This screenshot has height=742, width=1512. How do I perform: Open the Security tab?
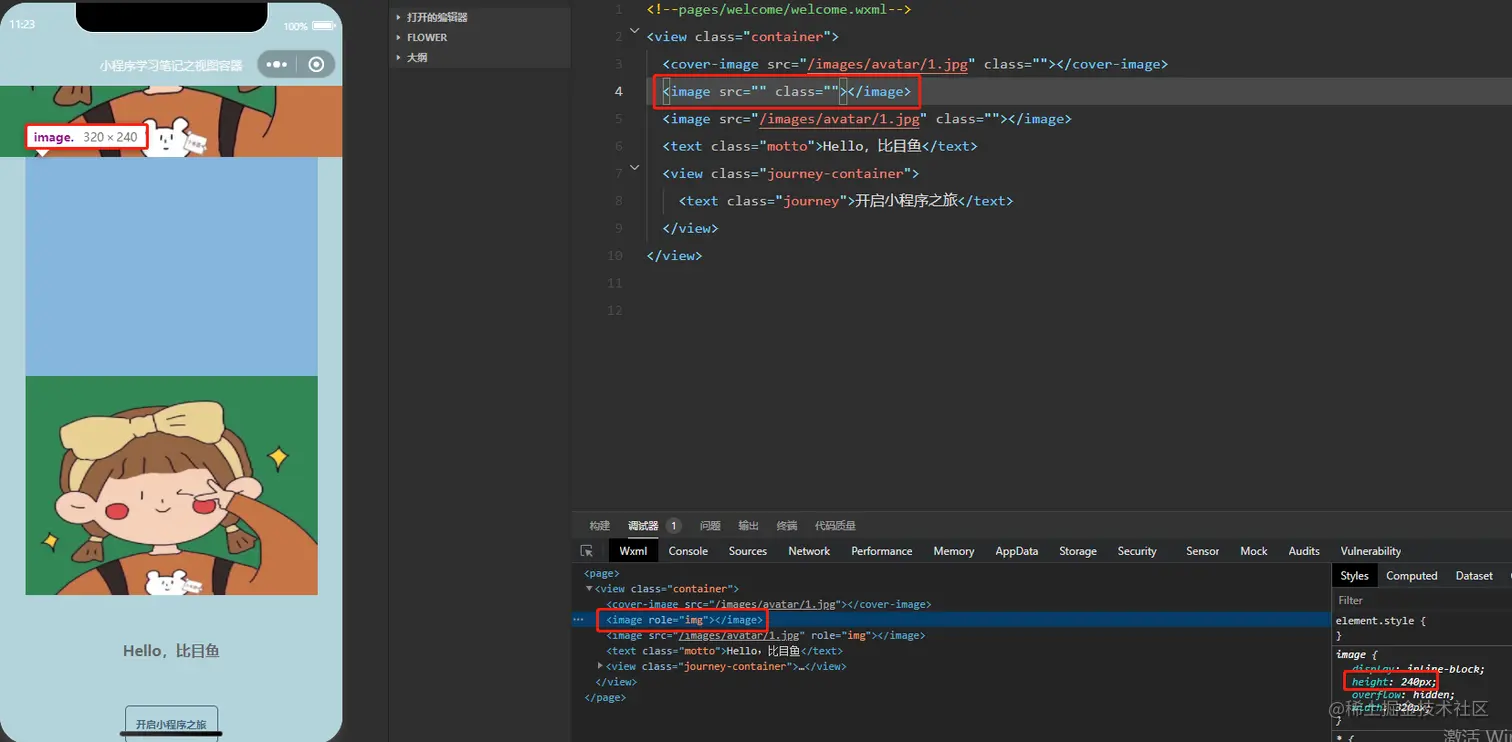pyautogui.click(x=1137, y=551)
